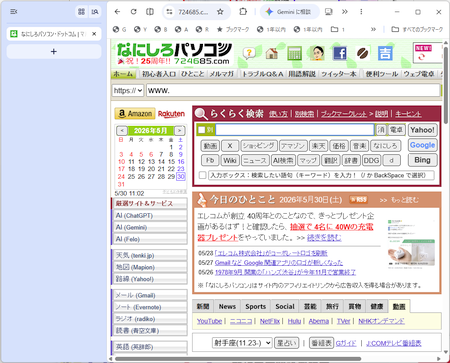Click the らくらく検索 text input field
Viewport: 450px width, 363px height.
(295, 130)
